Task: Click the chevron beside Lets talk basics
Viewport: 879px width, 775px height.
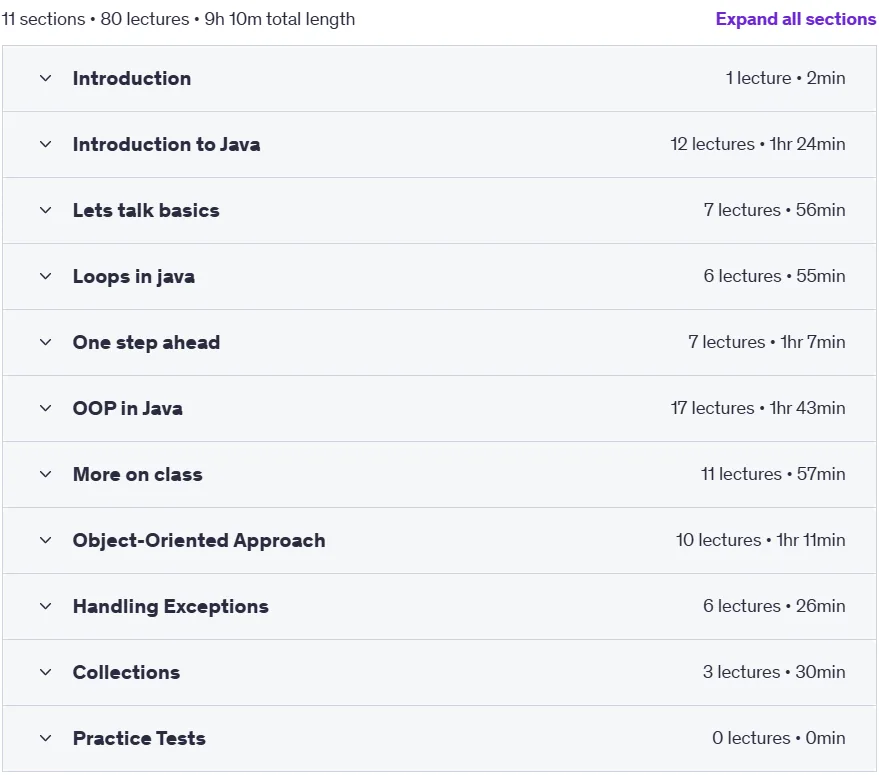Action: [x=45, y=210]
